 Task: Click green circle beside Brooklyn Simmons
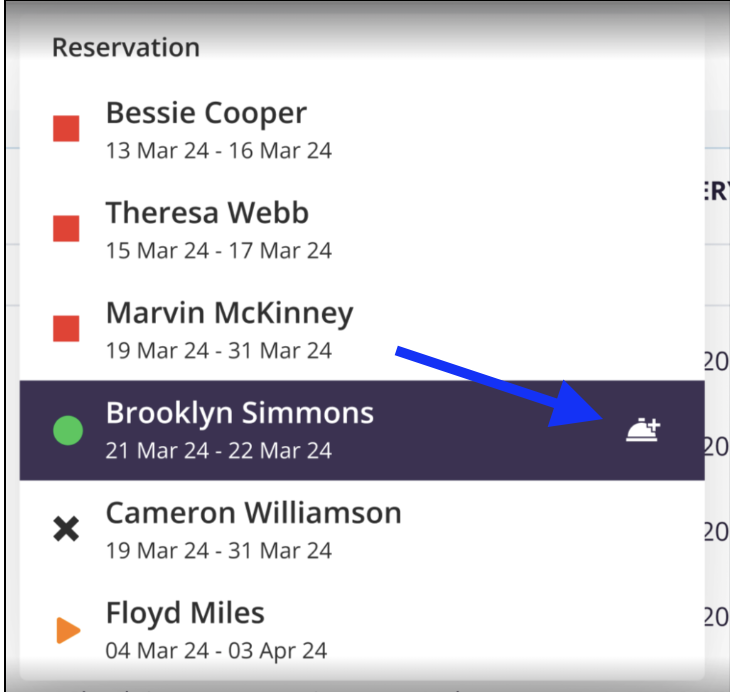[67, 430]
